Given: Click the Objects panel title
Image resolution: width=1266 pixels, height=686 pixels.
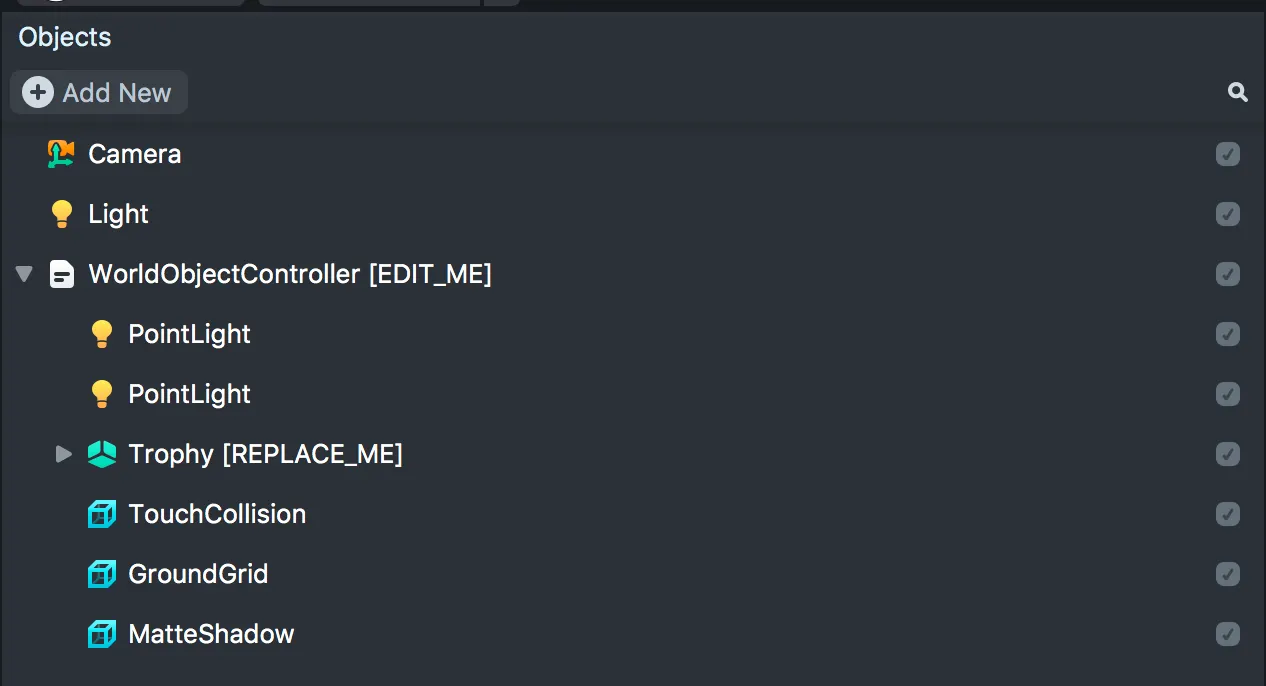Looking at the screenshot, I should tap(65, 37).
